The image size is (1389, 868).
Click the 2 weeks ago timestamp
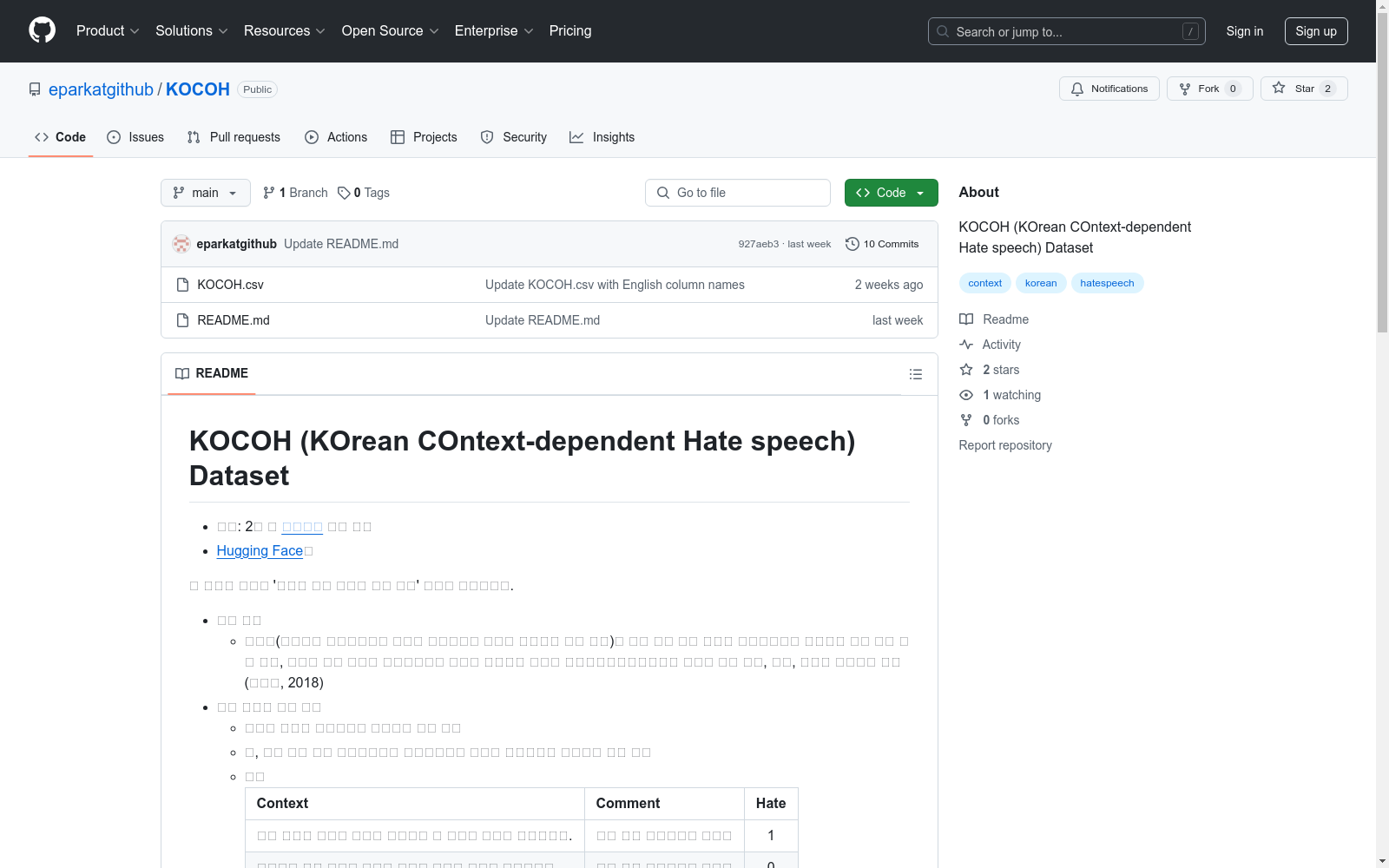[889, 285]
